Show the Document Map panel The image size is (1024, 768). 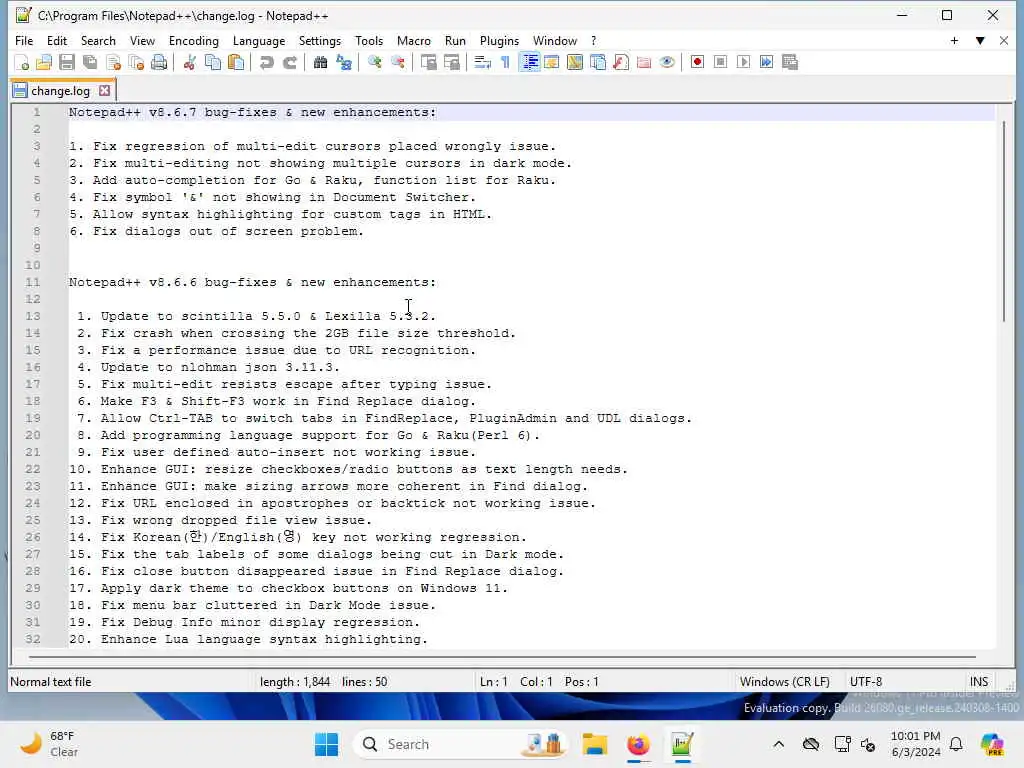575,63
